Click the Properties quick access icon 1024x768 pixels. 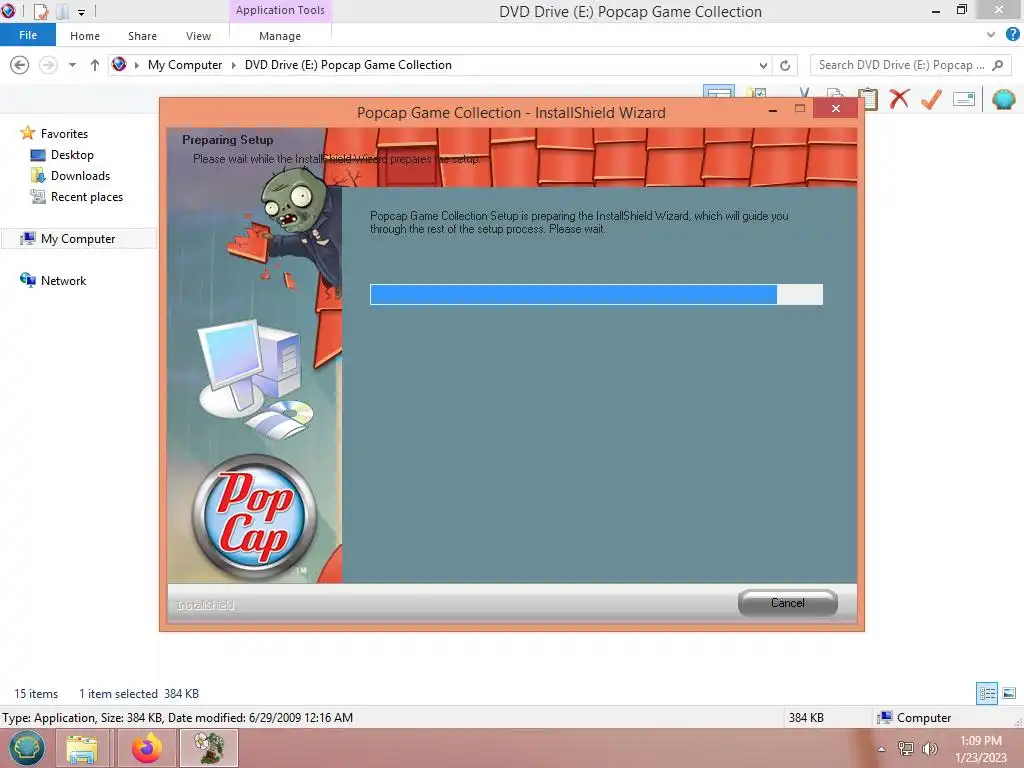click(40, 11)
